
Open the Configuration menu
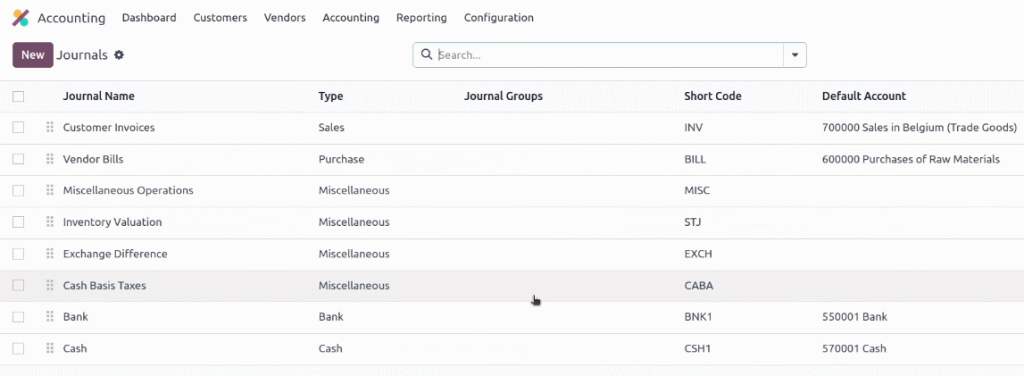tap(498, 18)
